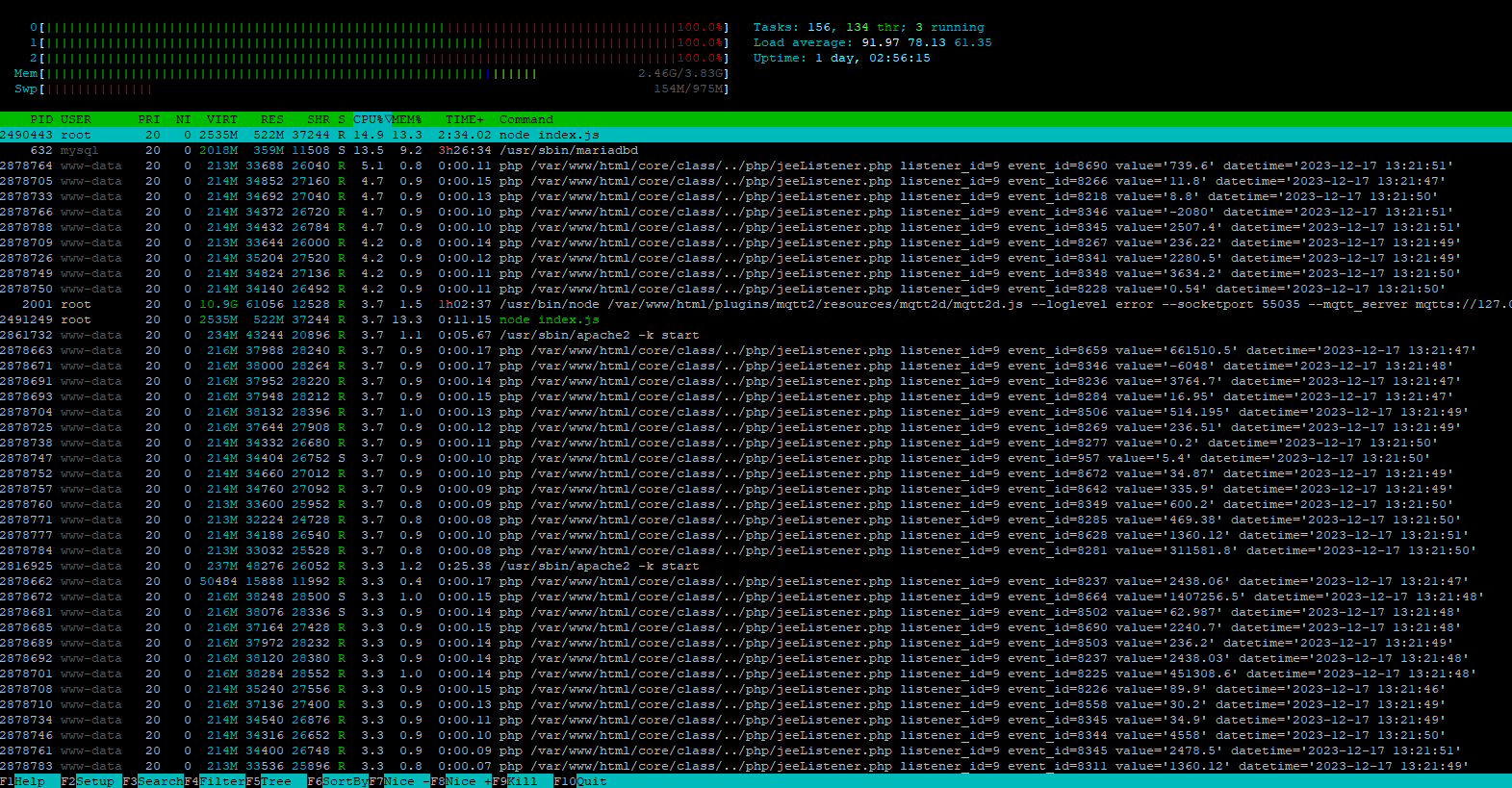Open the F2 Setup screen
Screen dimensions: 1512x788
coord(88,781)
